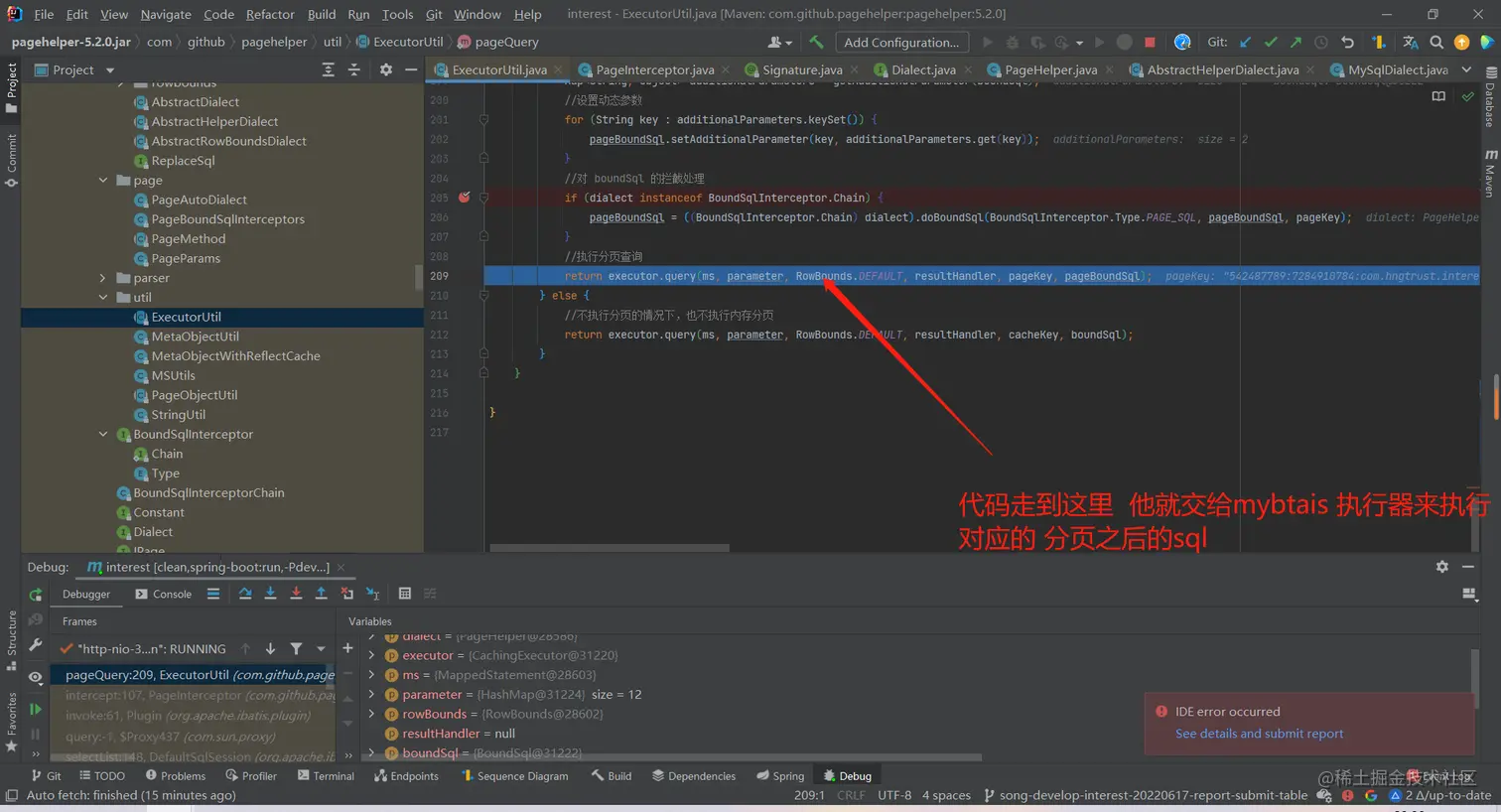Open Search Everywhere magnifier icon

click(x=1436, y=42)
